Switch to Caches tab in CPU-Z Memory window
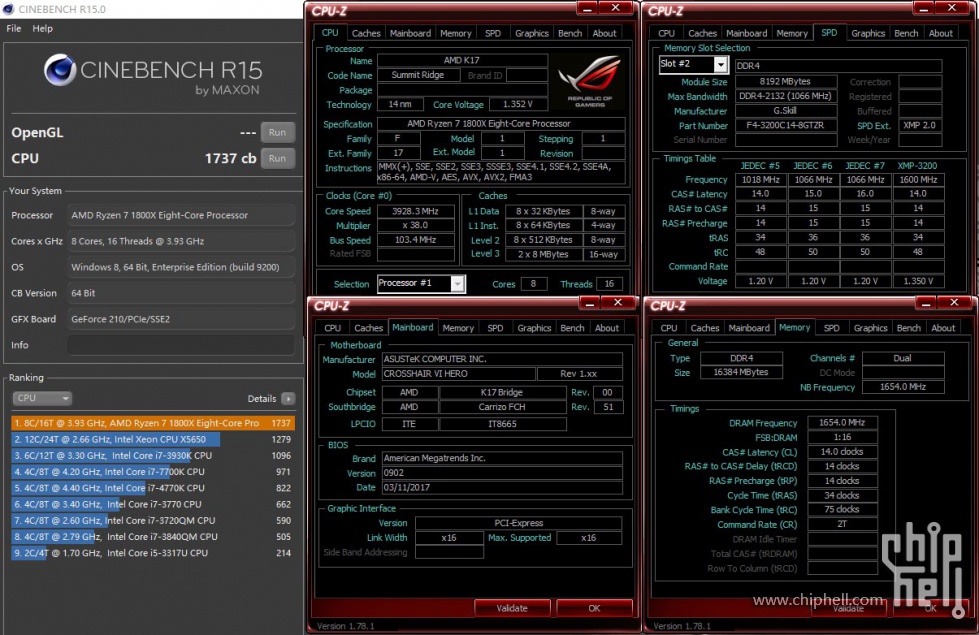979x635 pixels. (x=705, y=328)
